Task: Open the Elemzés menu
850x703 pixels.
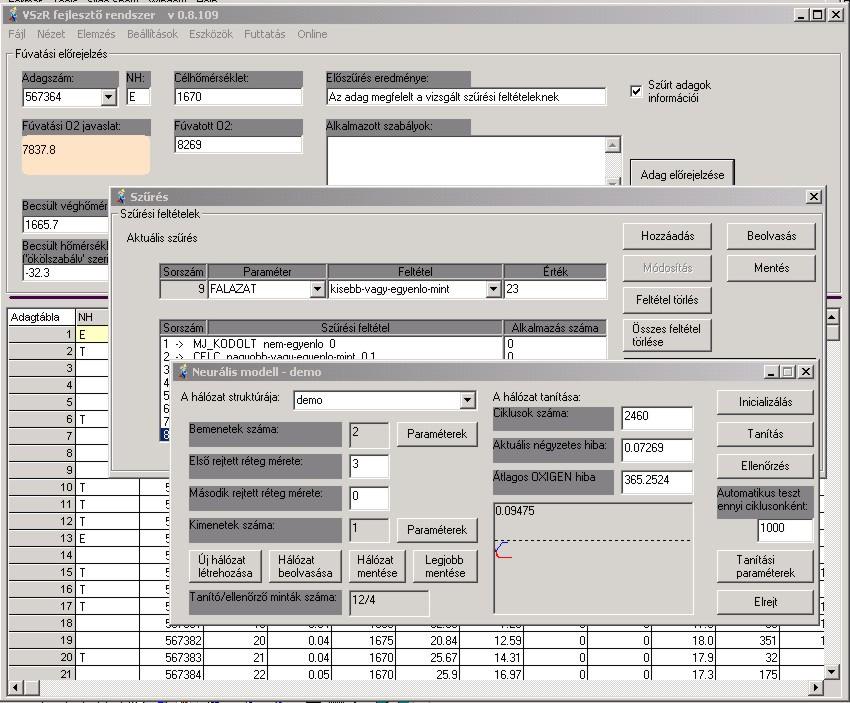Action: point(96,34)
